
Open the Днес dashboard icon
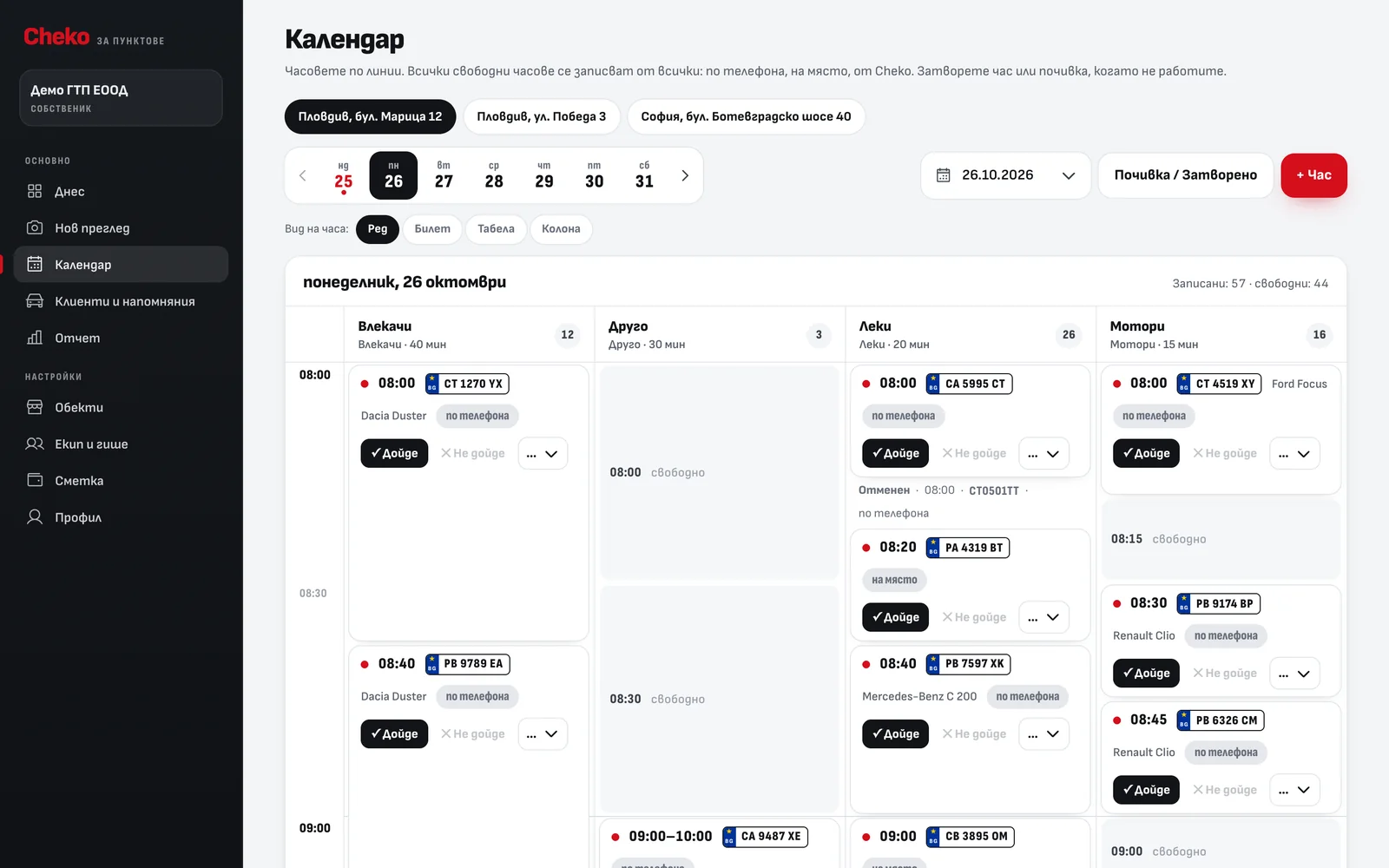pyautogui.click(x=35, y=191)
